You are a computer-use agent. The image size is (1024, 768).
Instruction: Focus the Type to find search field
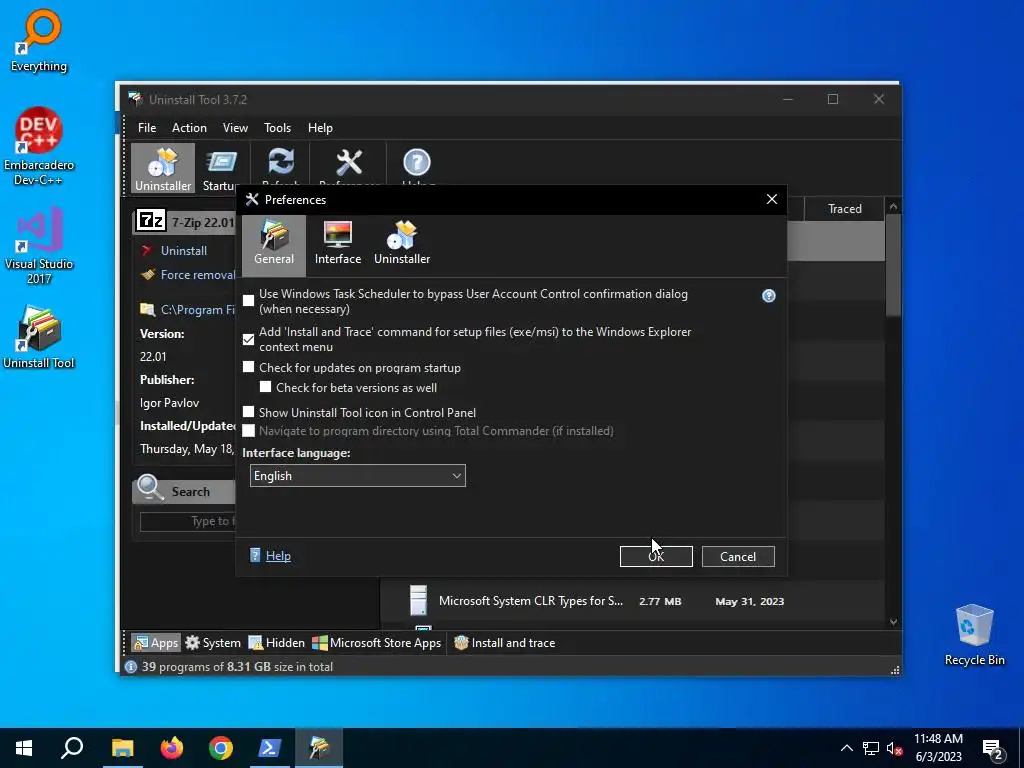click(188, 521)
